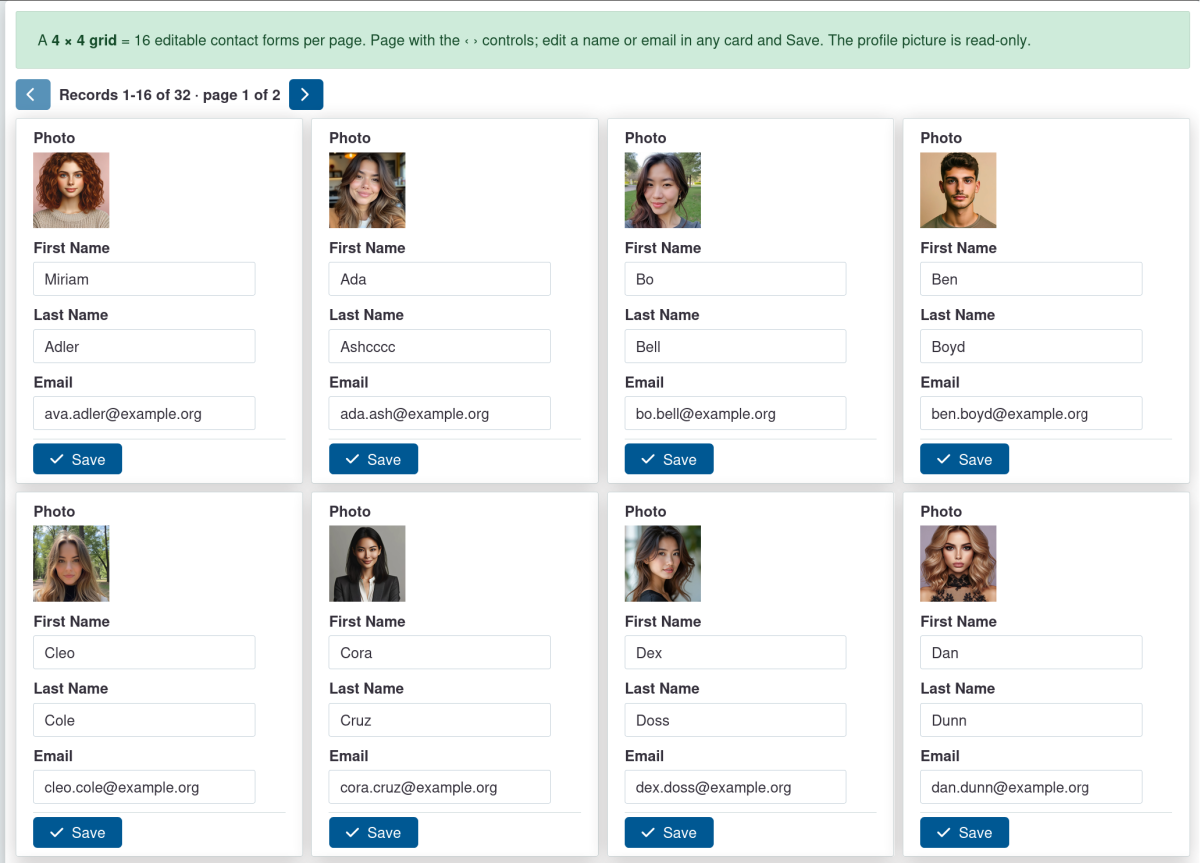This screenshot has height=863, width=1200.
Task: Edit the first name field containing Cleo
Action: pyautogui.click(x=144, y=652)
